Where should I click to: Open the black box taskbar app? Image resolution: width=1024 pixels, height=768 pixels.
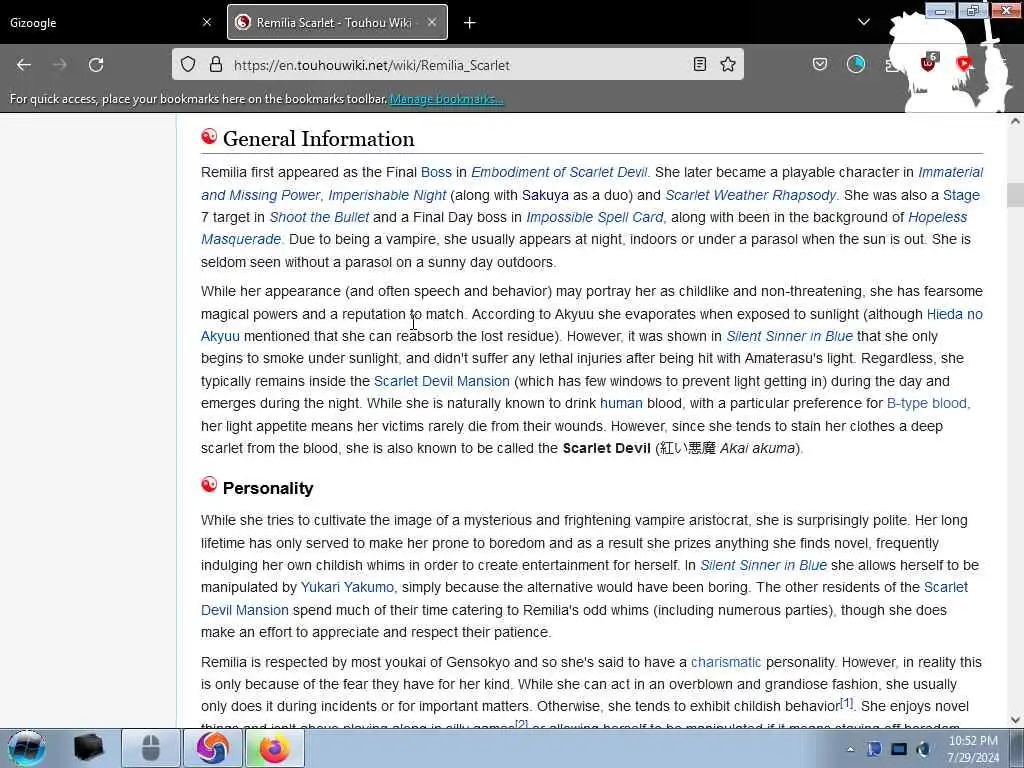[x=88, y=748]
